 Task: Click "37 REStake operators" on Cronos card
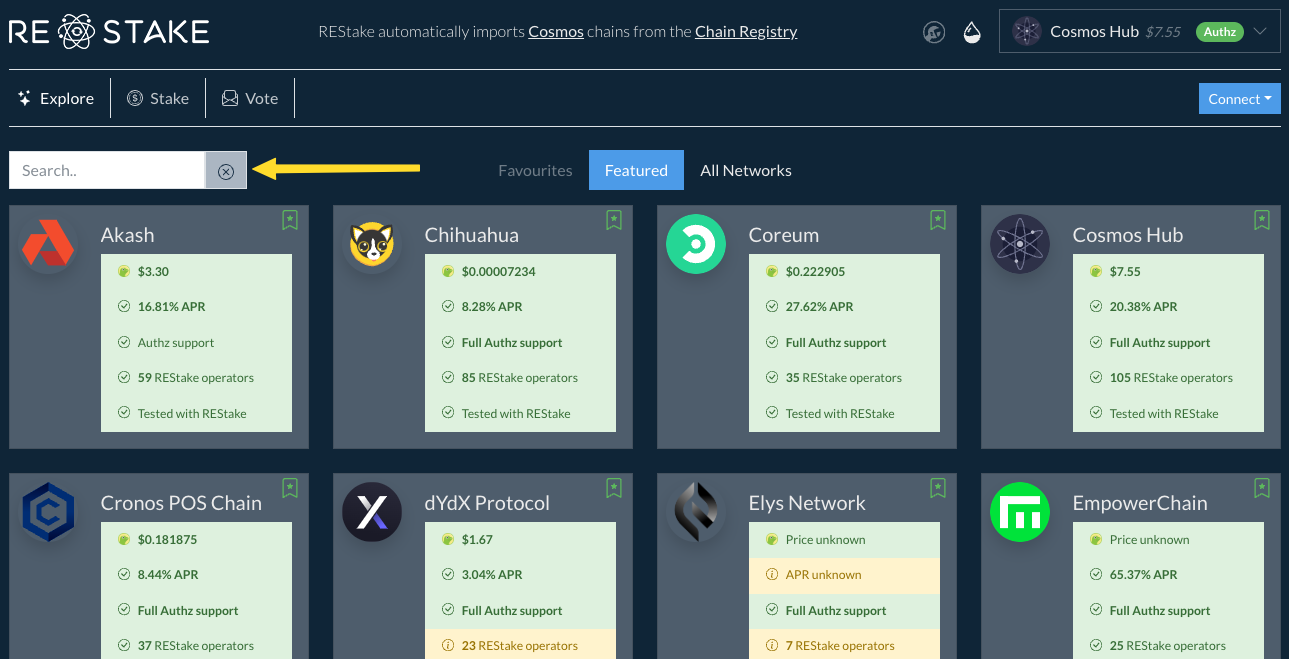click(x=196, y=646)
